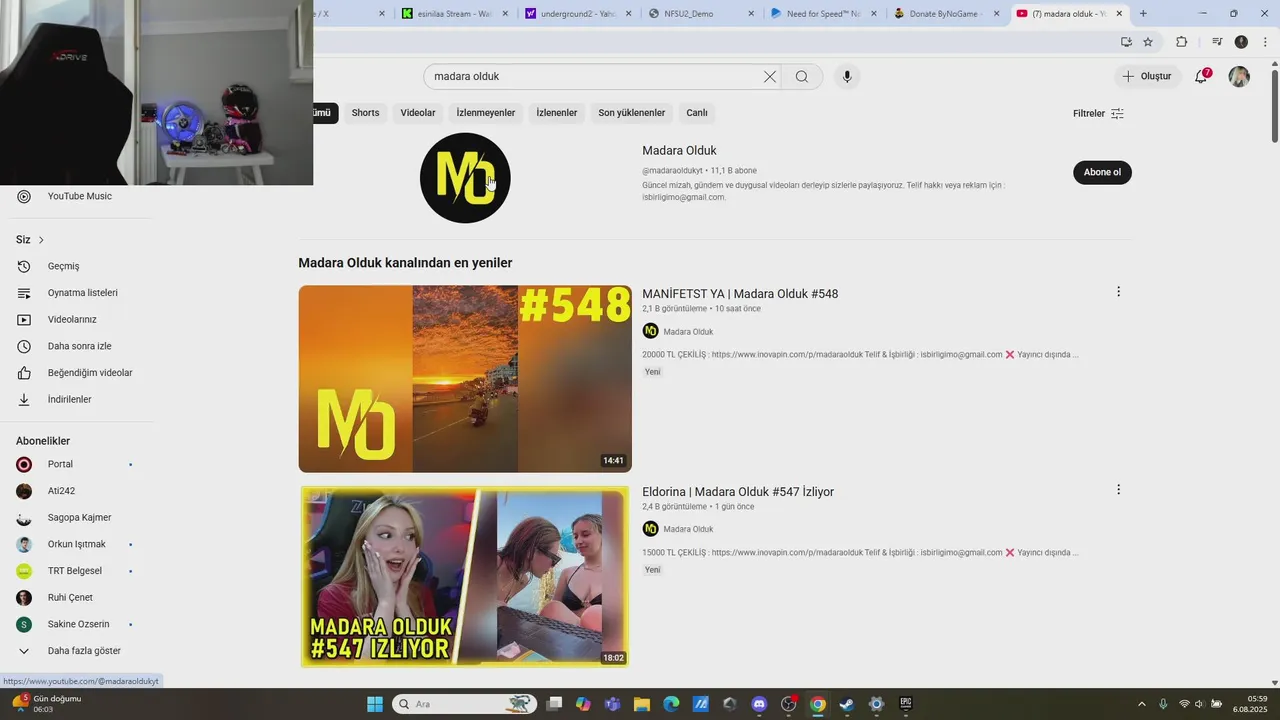
Task: Open Discord from the taskbar
Action: (x=759, y=704)
